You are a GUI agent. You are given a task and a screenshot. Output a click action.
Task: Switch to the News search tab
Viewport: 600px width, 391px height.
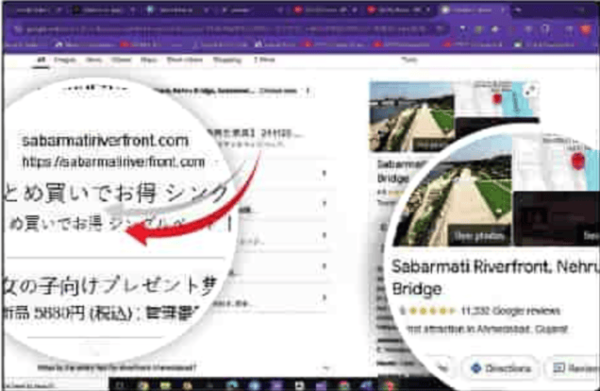[93, 60]
